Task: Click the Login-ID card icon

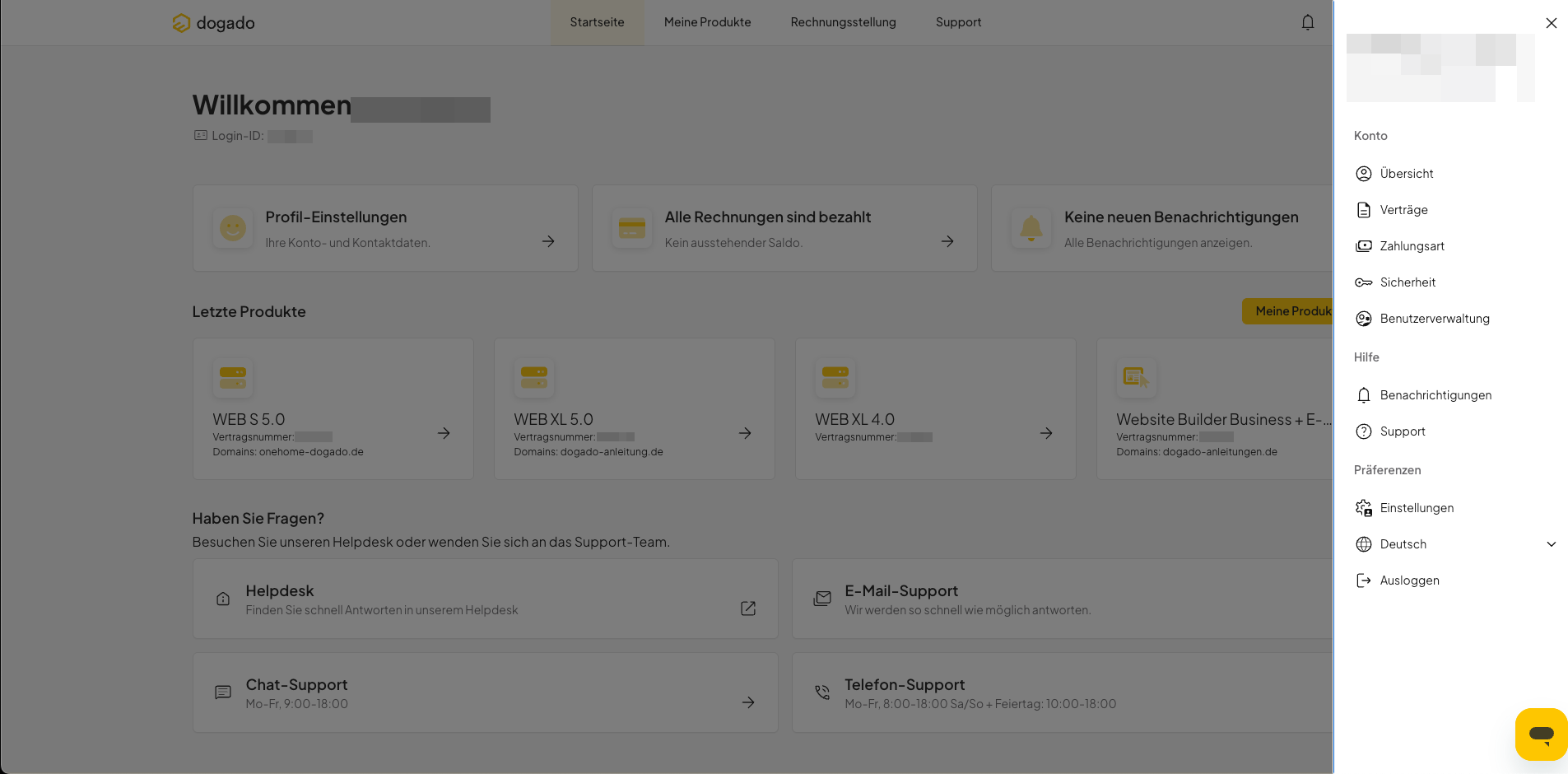Action: tap(201, 135)
